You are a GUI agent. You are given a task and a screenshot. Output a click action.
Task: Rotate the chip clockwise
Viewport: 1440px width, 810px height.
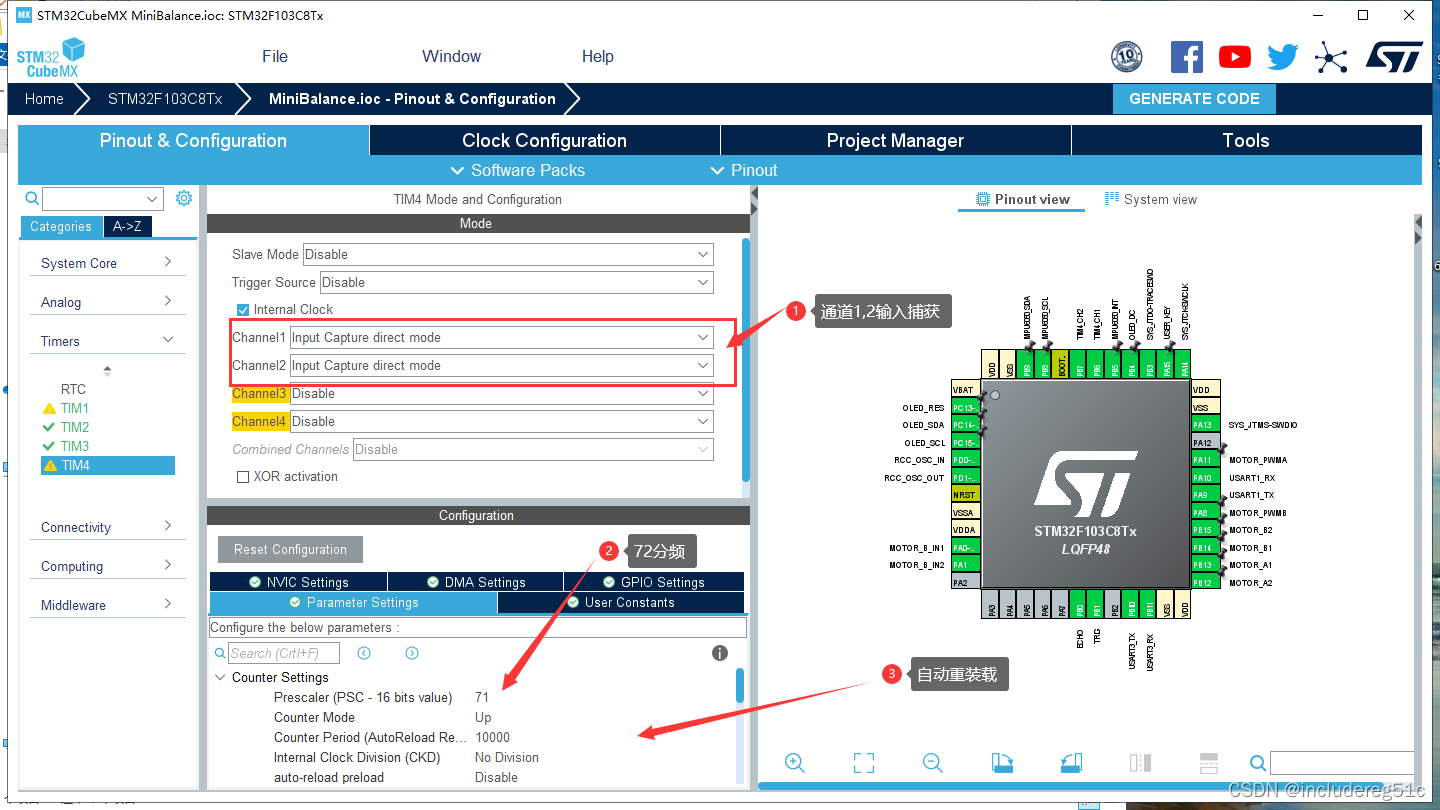(1002, 763)
